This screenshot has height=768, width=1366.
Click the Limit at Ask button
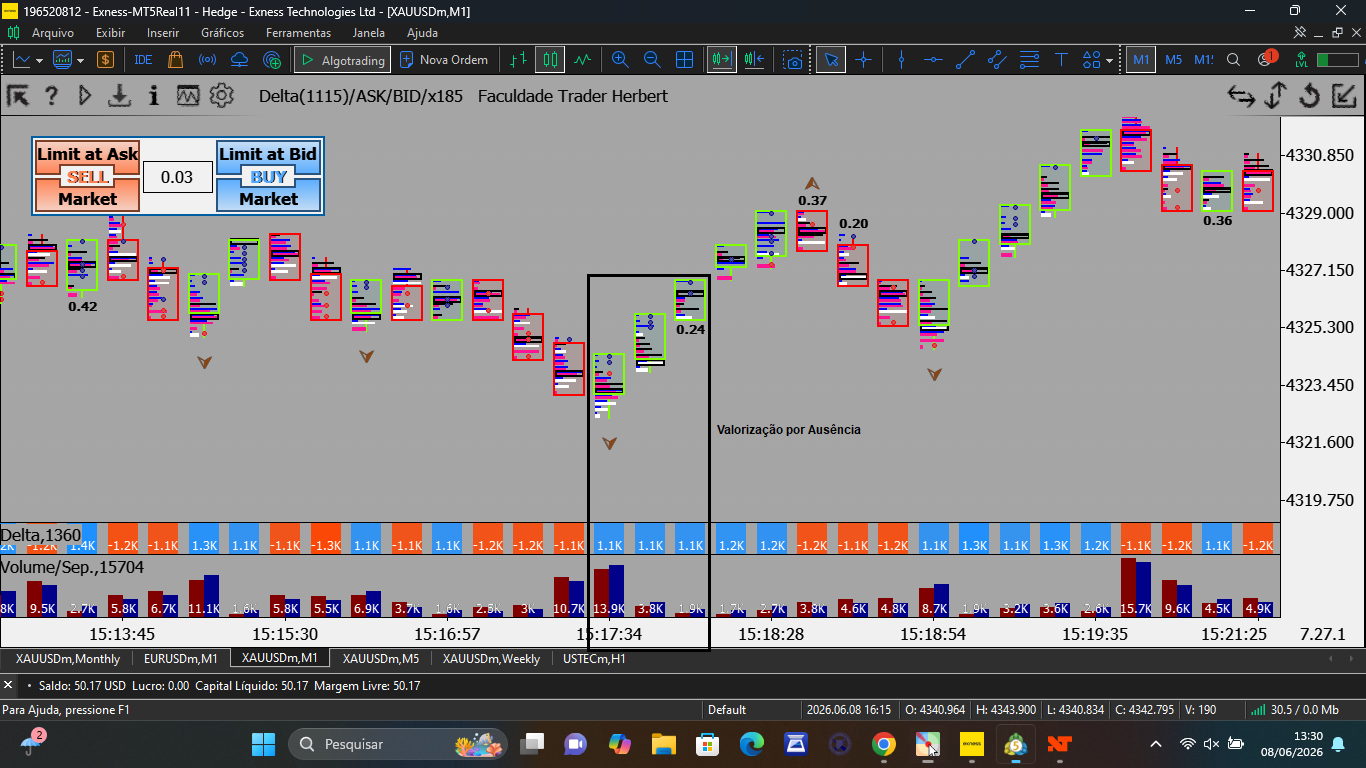(x=87, y=154)
